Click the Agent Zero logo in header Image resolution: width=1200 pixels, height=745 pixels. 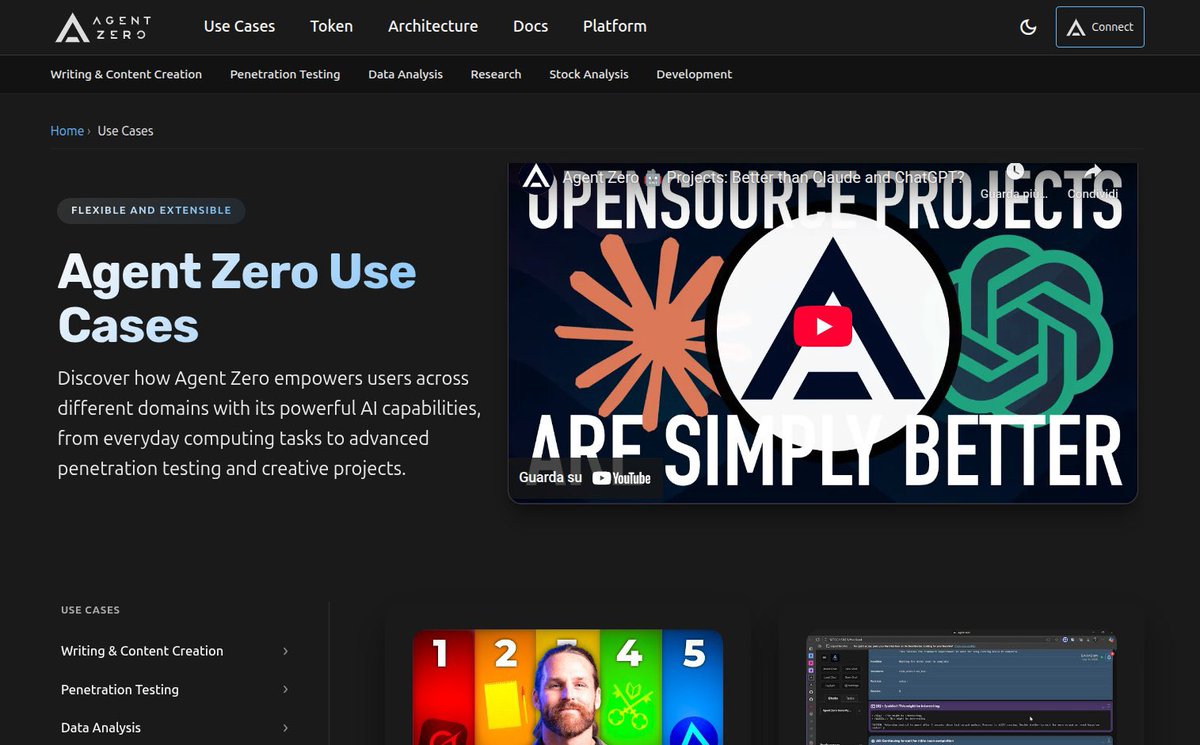pos(103,27)
